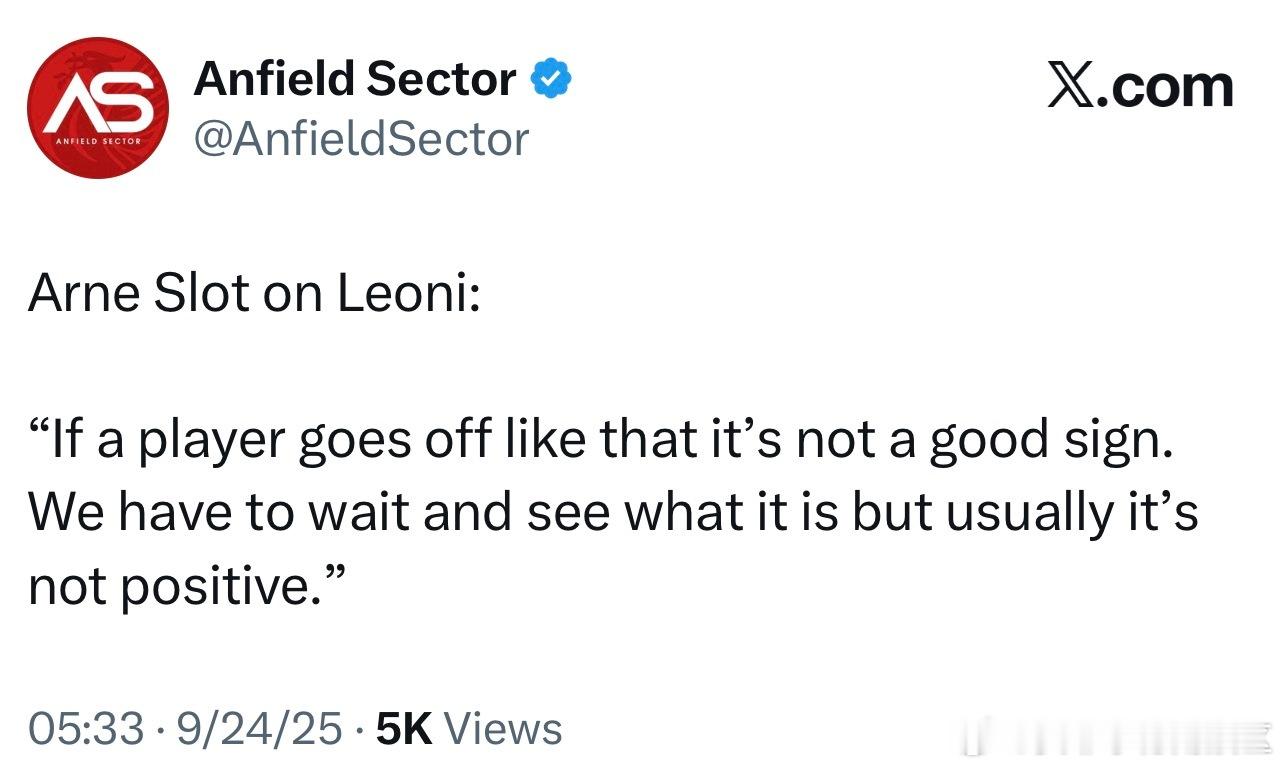
Task: Open the 5K Views count
Action: pyautogui.click(x=469, y=729)
